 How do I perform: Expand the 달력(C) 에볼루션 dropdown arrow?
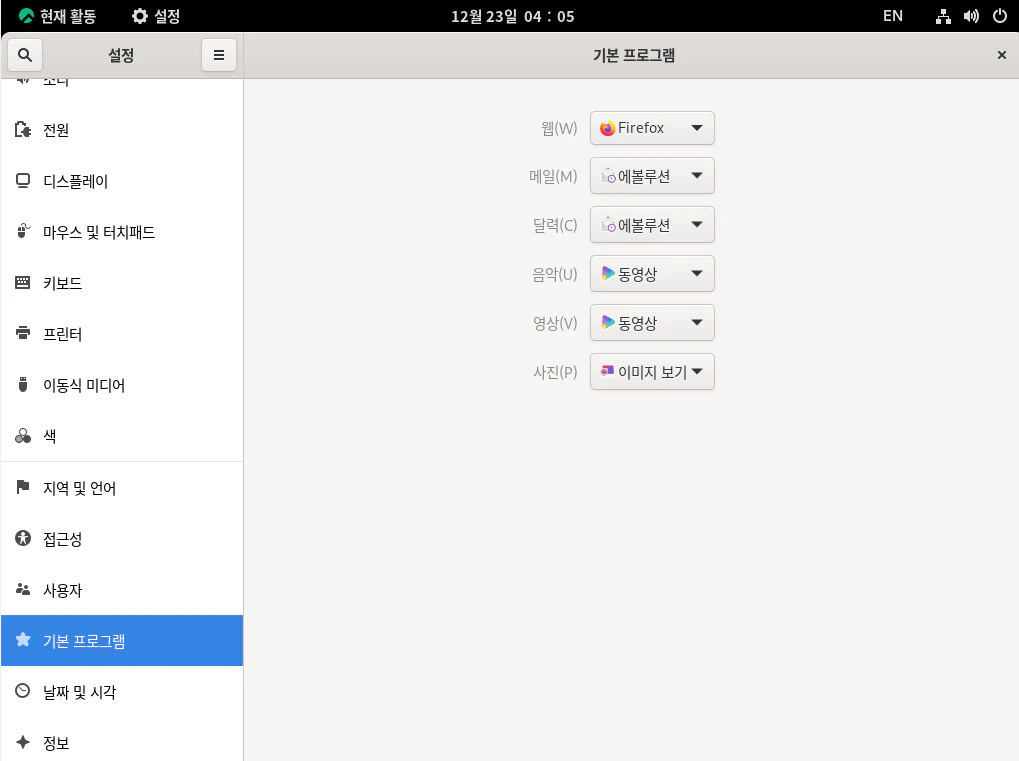[697, 225]
